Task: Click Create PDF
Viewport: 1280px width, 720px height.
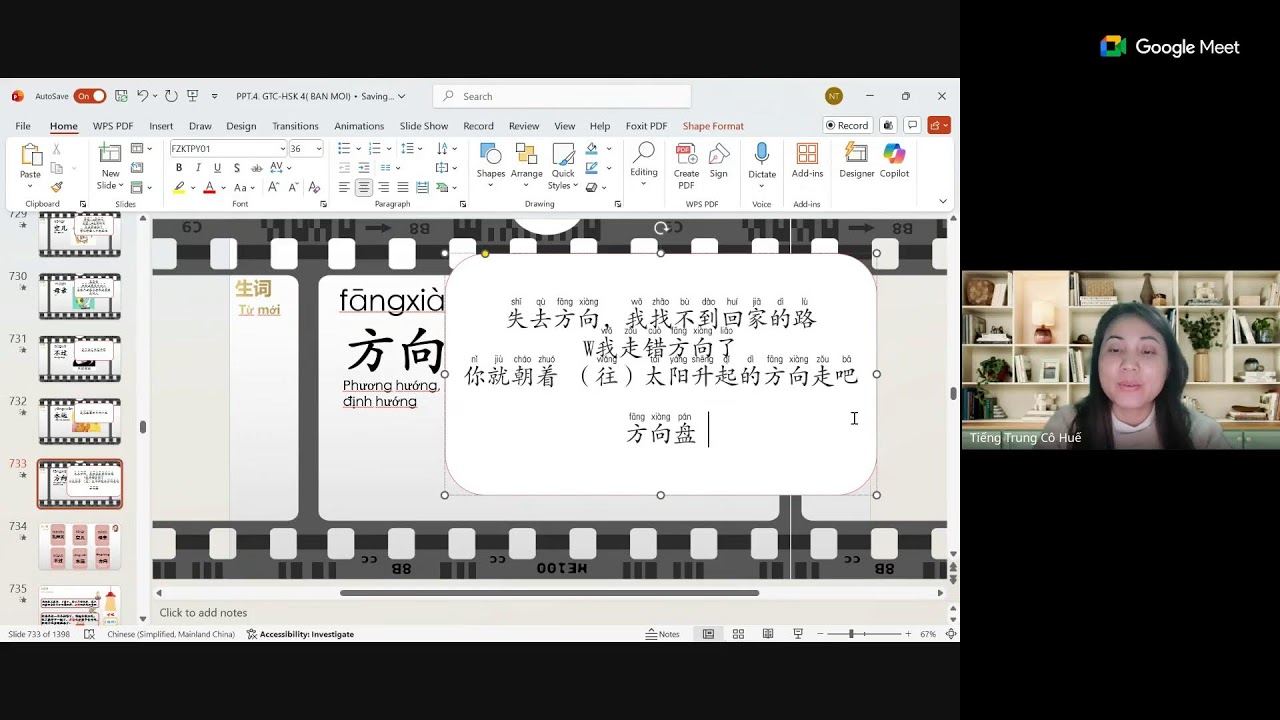Action: click(x=686, y=167)
